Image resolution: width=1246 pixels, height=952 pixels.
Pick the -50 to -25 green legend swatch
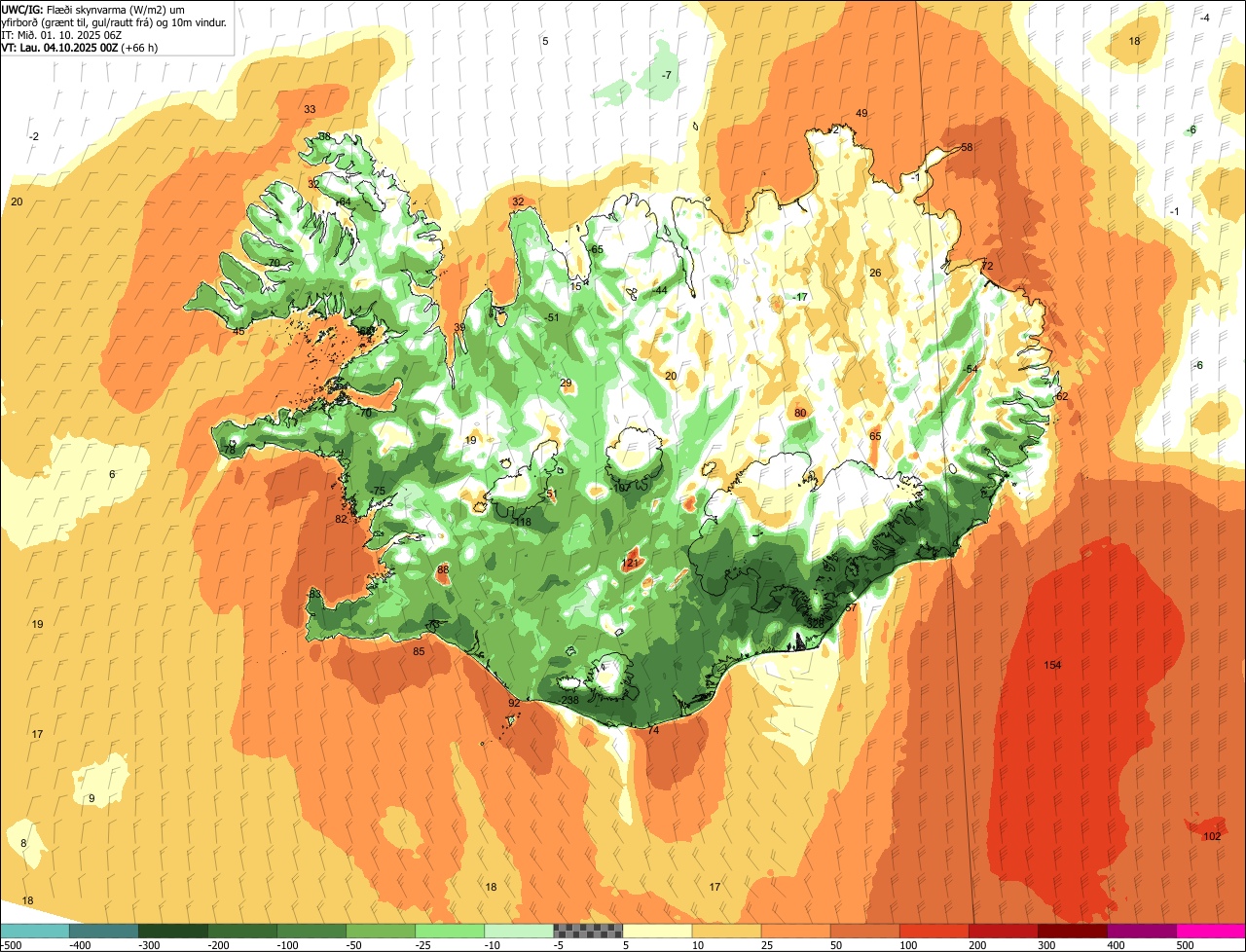point(381,931)
